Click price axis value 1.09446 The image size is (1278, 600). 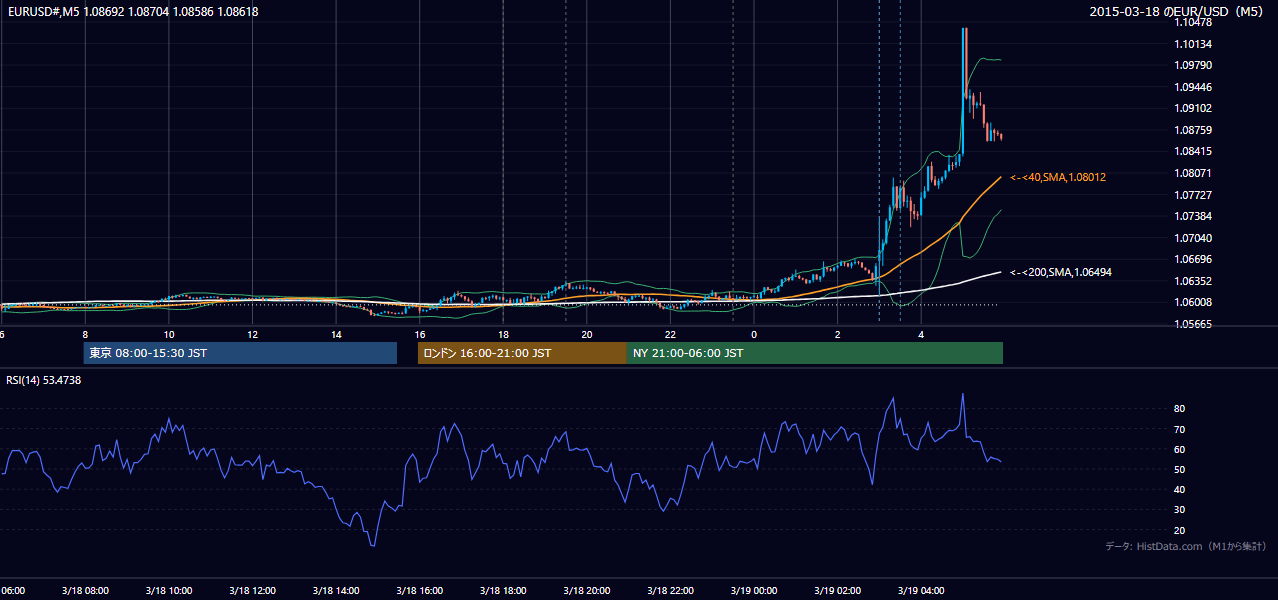(x=1194, y=87)
